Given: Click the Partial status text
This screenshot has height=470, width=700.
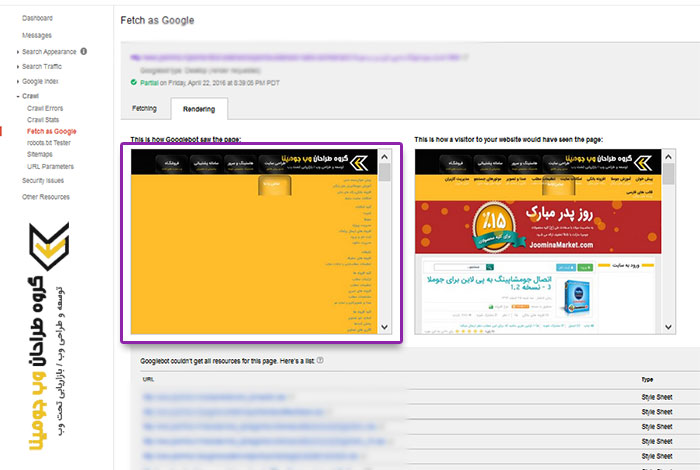Looking at the screenshot, I should (x=149, y=83).
